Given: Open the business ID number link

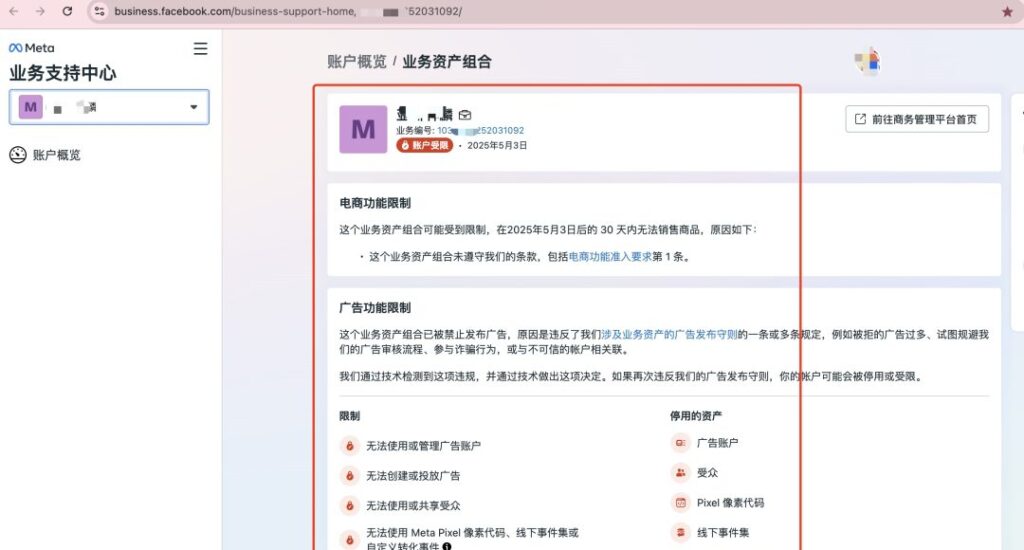Looking at the screenshot, I should tap(480, 131).
